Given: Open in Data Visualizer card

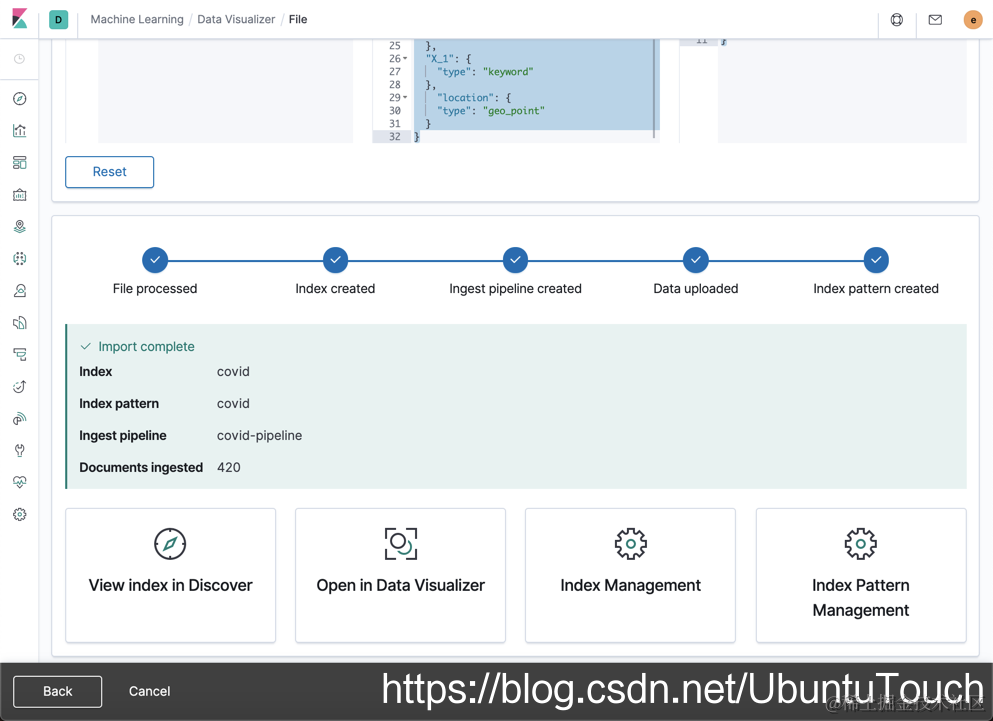Looking at the screenshot, I should [x=401, y=575].
